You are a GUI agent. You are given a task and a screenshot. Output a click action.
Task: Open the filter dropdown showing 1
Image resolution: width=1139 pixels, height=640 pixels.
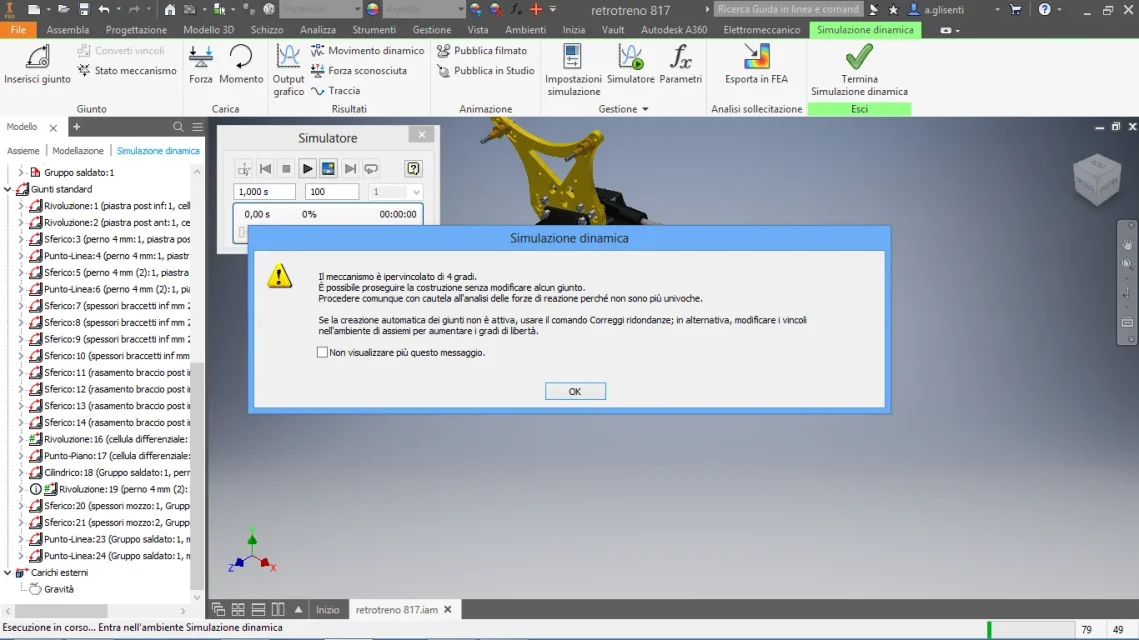[395, 192]
